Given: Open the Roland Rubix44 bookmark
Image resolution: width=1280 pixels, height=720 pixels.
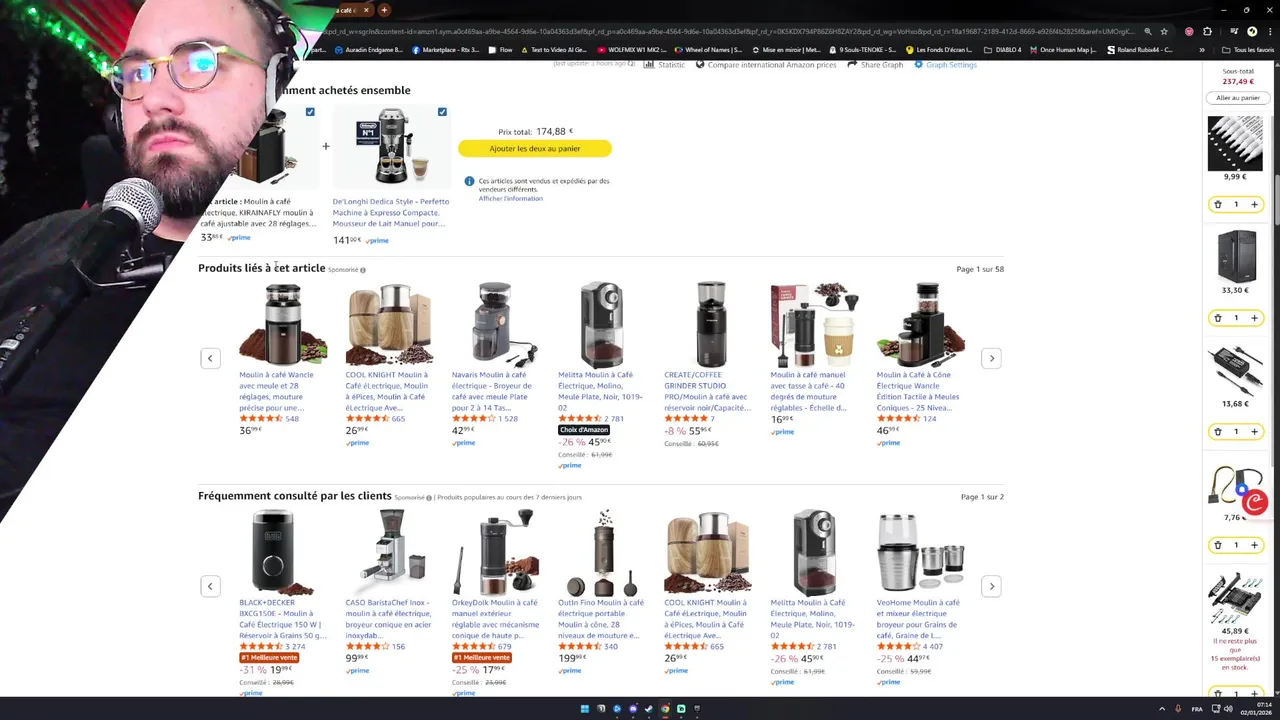Looking at the screenshot, I should click(1140, 49).
